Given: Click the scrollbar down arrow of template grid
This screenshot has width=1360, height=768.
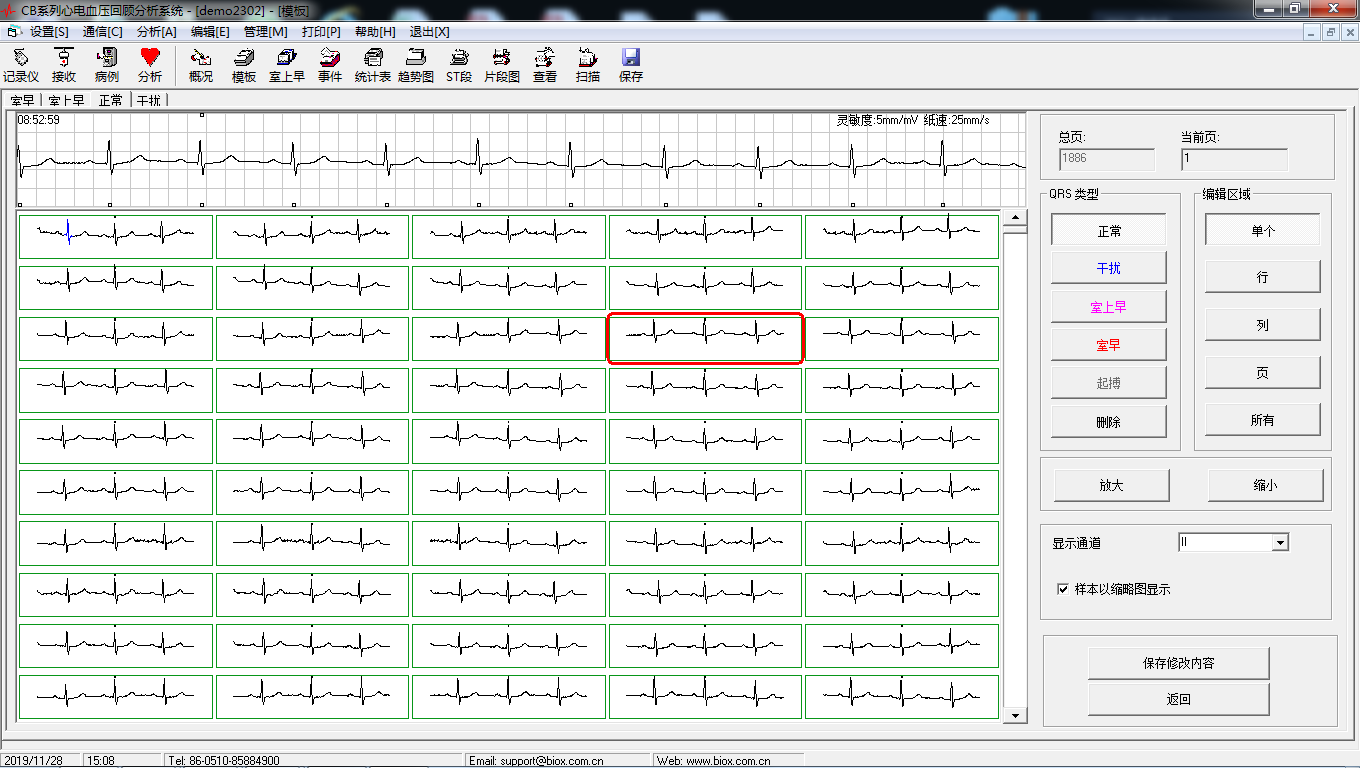Looking at the screenshot, I should click(1016, 715).
